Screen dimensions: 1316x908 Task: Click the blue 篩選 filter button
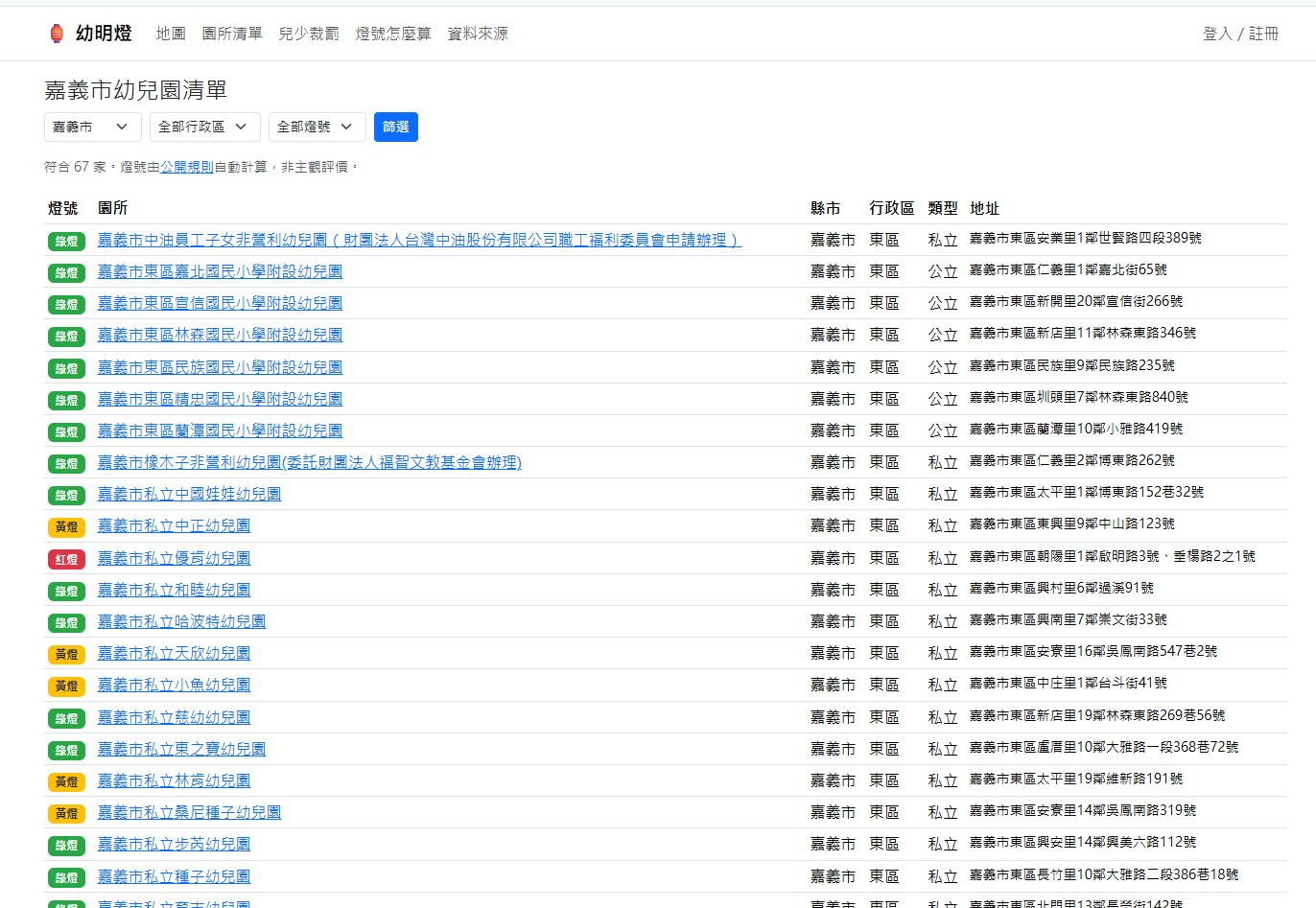click(396, 127)
